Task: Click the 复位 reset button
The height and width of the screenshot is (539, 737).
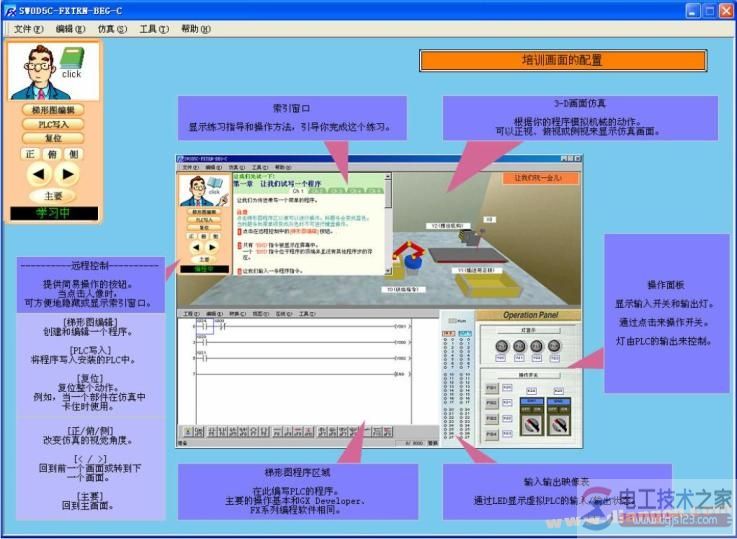Action: [x=53, y=138]
